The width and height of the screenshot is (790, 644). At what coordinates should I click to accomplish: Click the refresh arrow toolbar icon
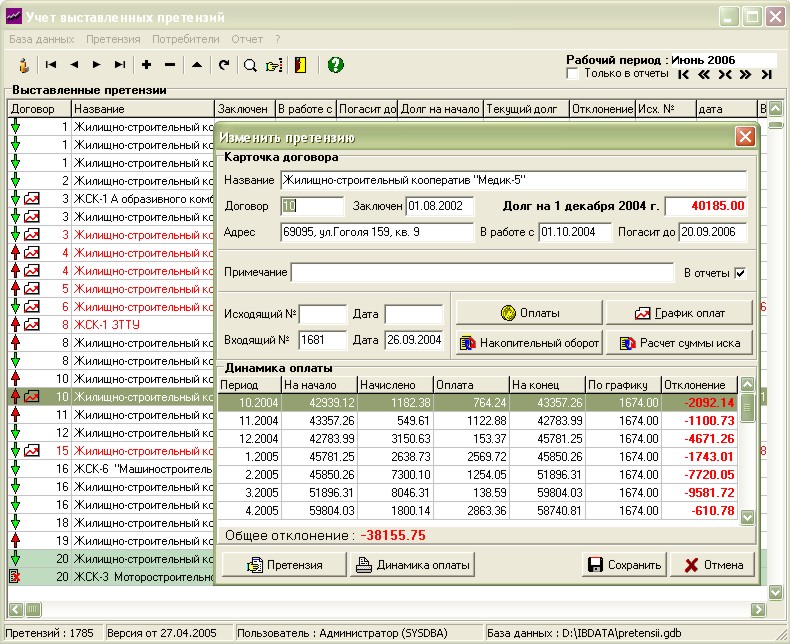point(224,65)
